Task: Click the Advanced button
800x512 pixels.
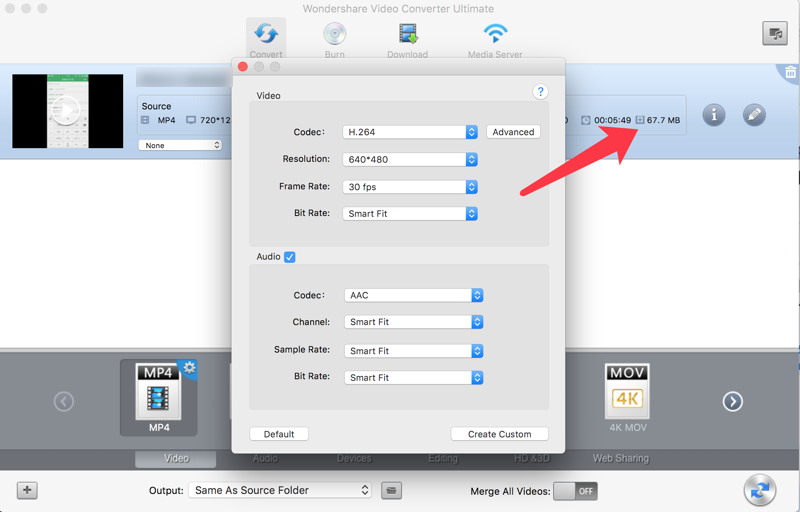Action: (513, 132)
